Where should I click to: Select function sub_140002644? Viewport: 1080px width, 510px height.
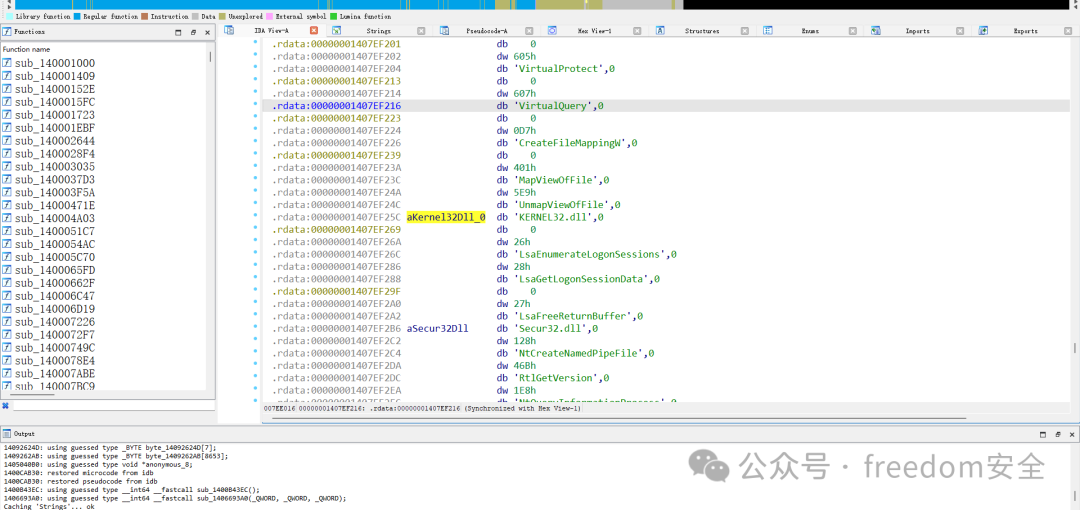click(x=55, y=141)
